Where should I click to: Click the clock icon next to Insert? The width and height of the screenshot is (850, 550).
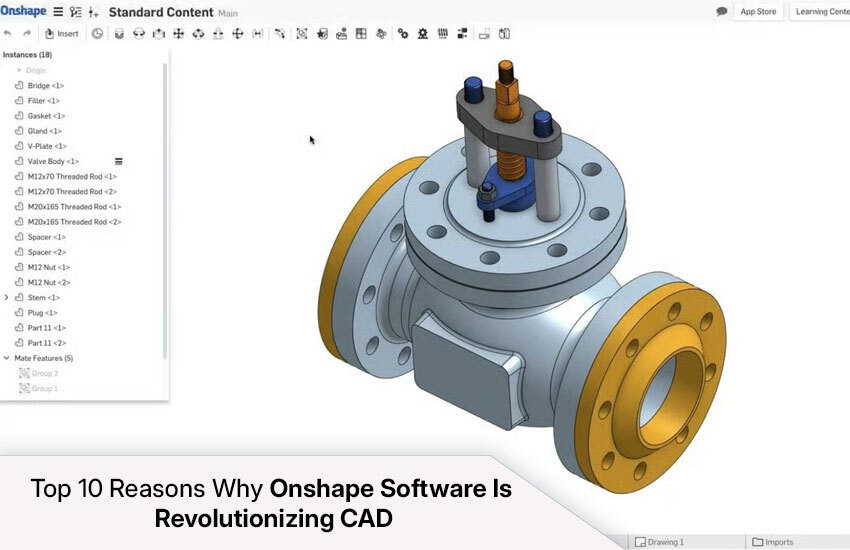[x=97, y=34]
